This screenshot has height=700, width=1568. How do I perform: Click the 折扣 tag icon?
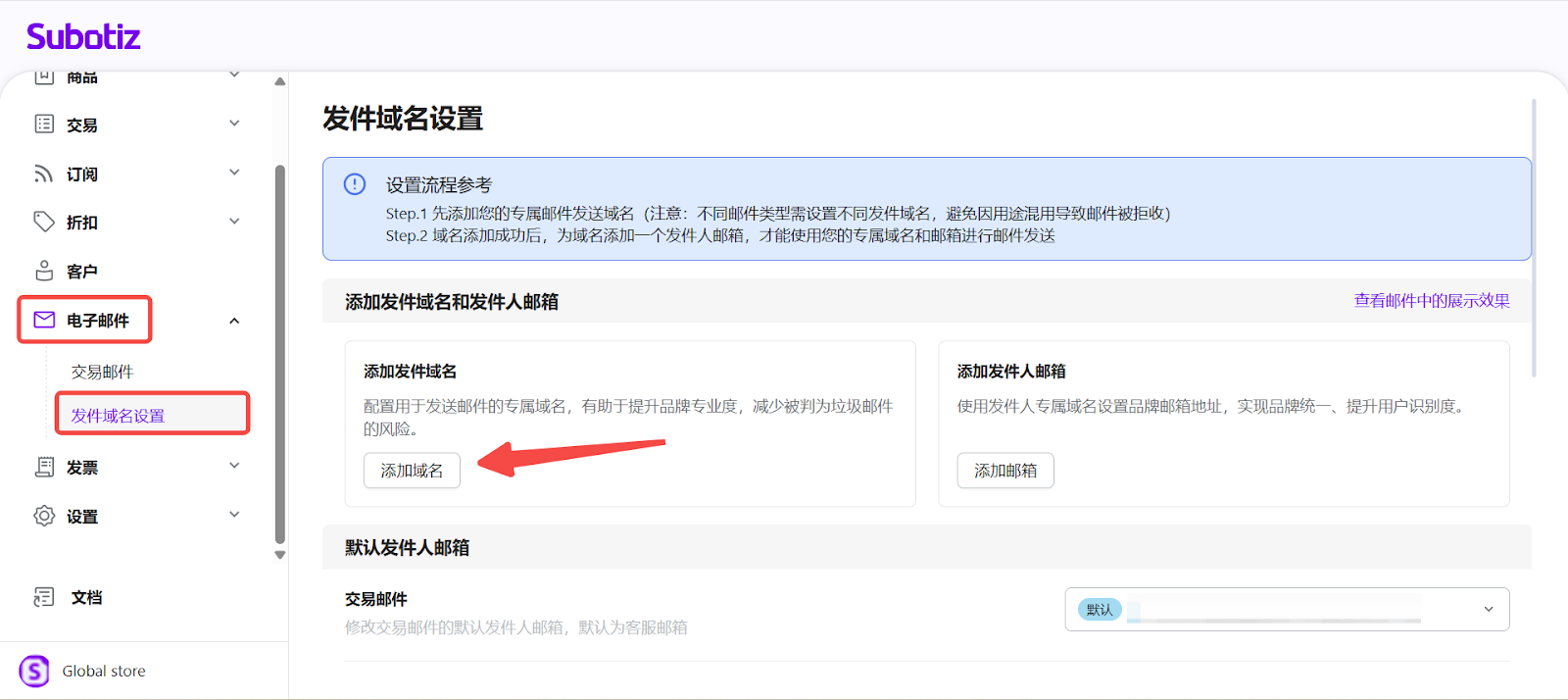(44, 222)
